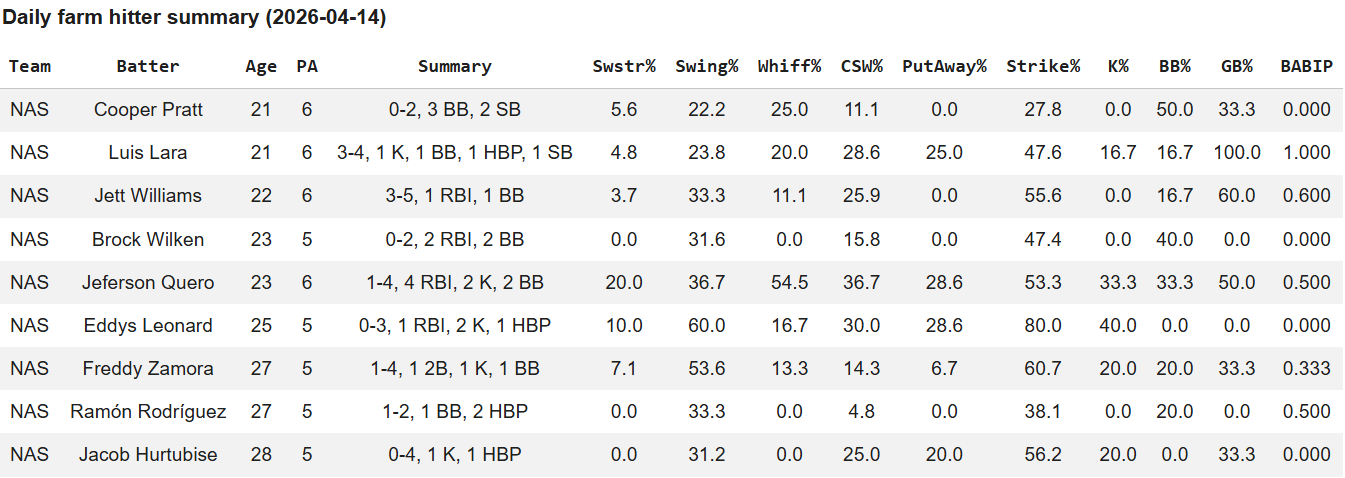Click the Age column header
The image size is (1345, 478).
coord(261,67)
